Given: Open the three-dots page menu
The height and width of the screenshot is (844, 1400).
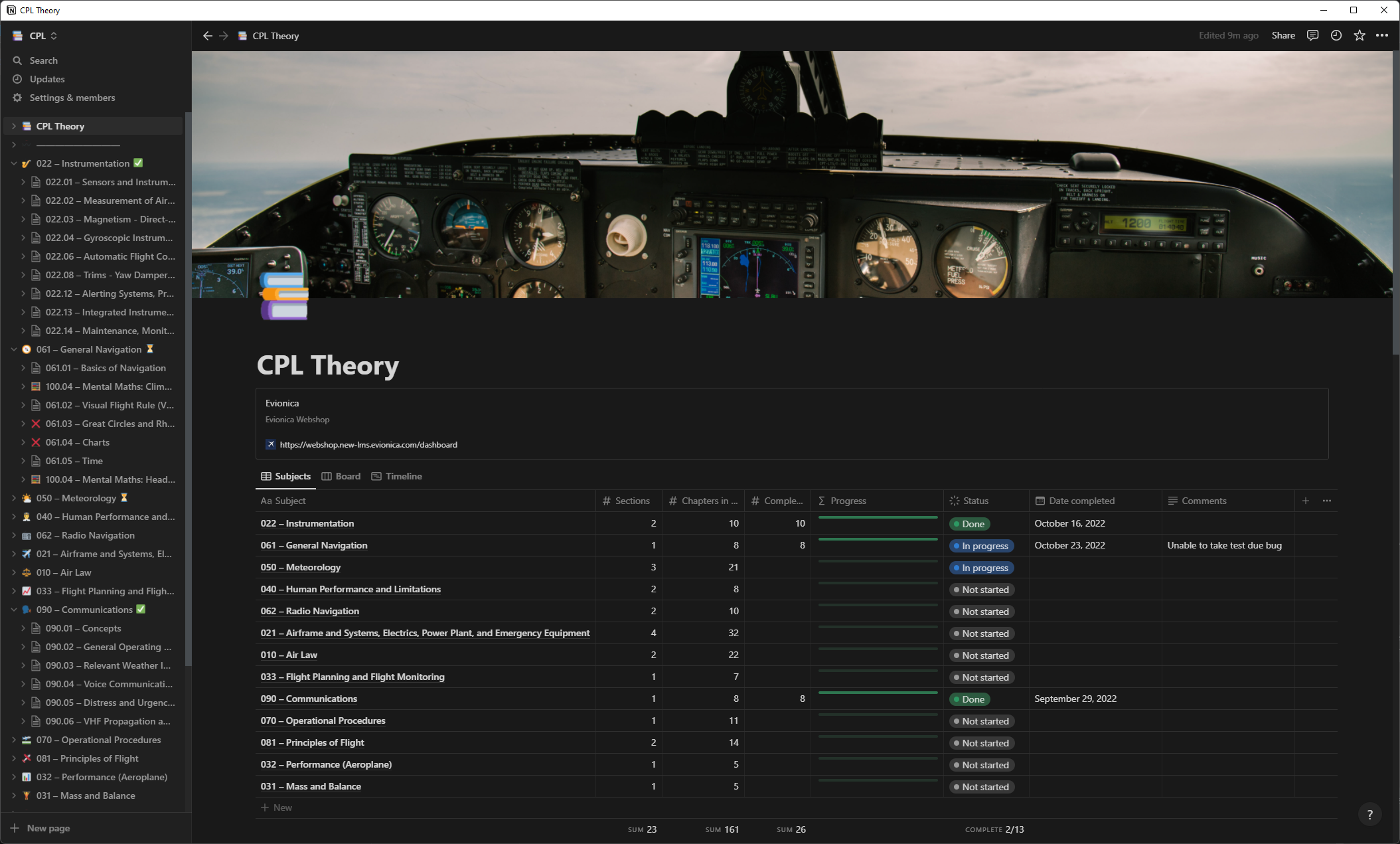Looking at the screenshot, I should 1382,36.
